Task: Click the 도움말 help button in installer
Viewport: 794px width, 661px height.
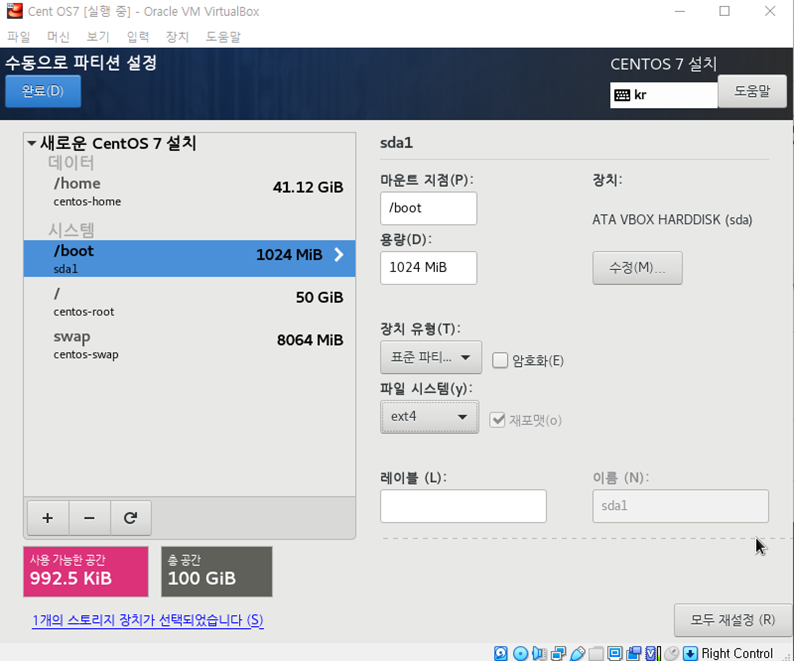Action: [752, 91]
